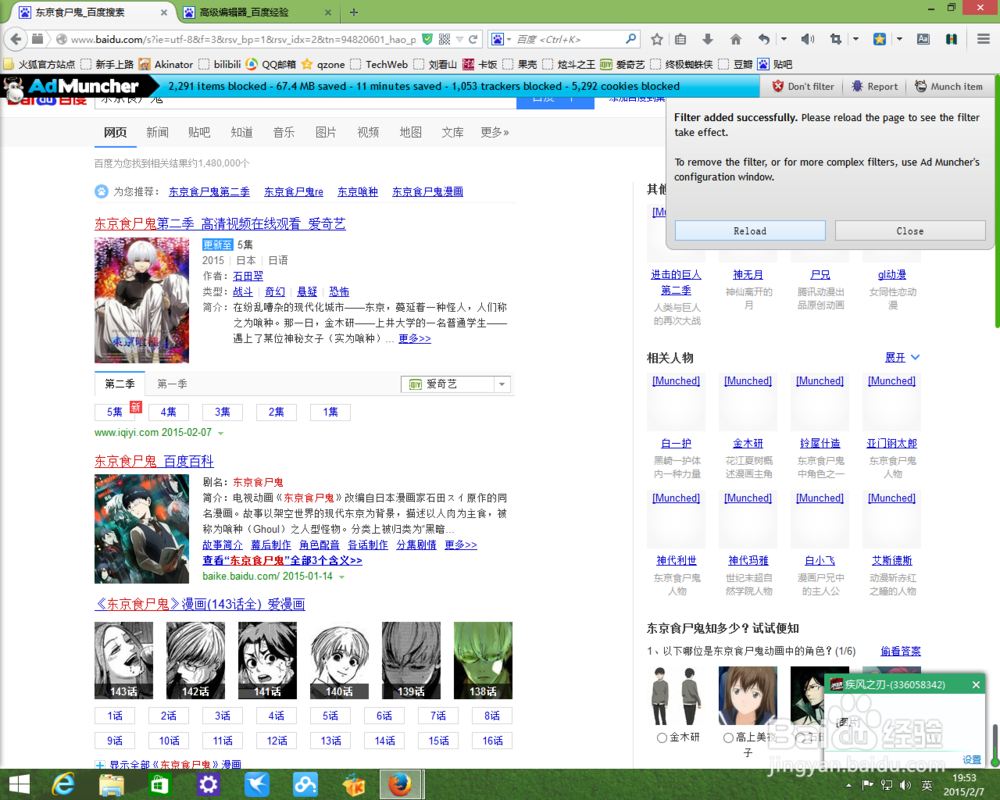Click search magnifier in search box
This screenshot has width=1000, height=800.
point(630,39)
